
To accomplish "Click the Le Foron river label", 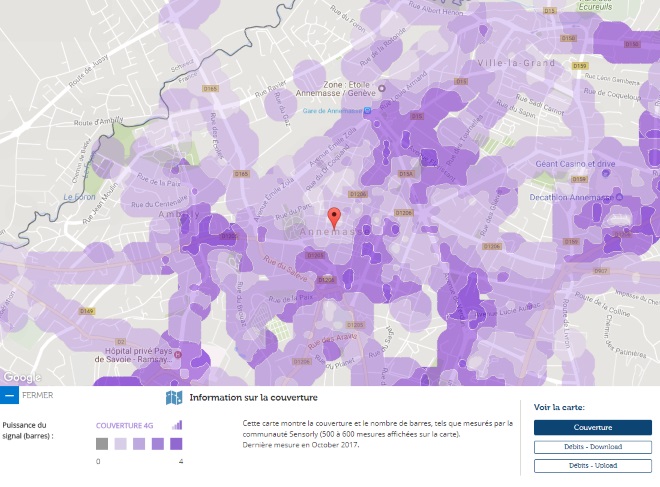I will pyautogui.click(x=80, y=197).
